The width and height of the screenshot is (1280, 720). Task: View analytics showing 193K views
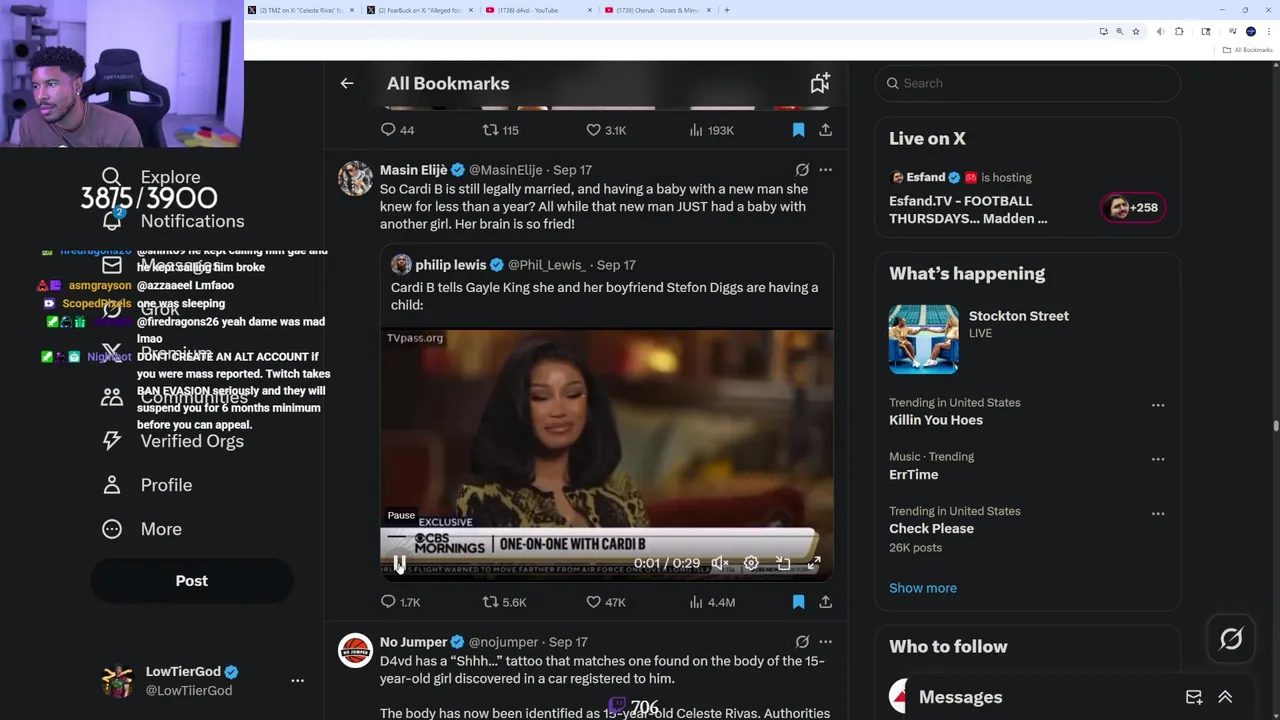coord(711,130)
